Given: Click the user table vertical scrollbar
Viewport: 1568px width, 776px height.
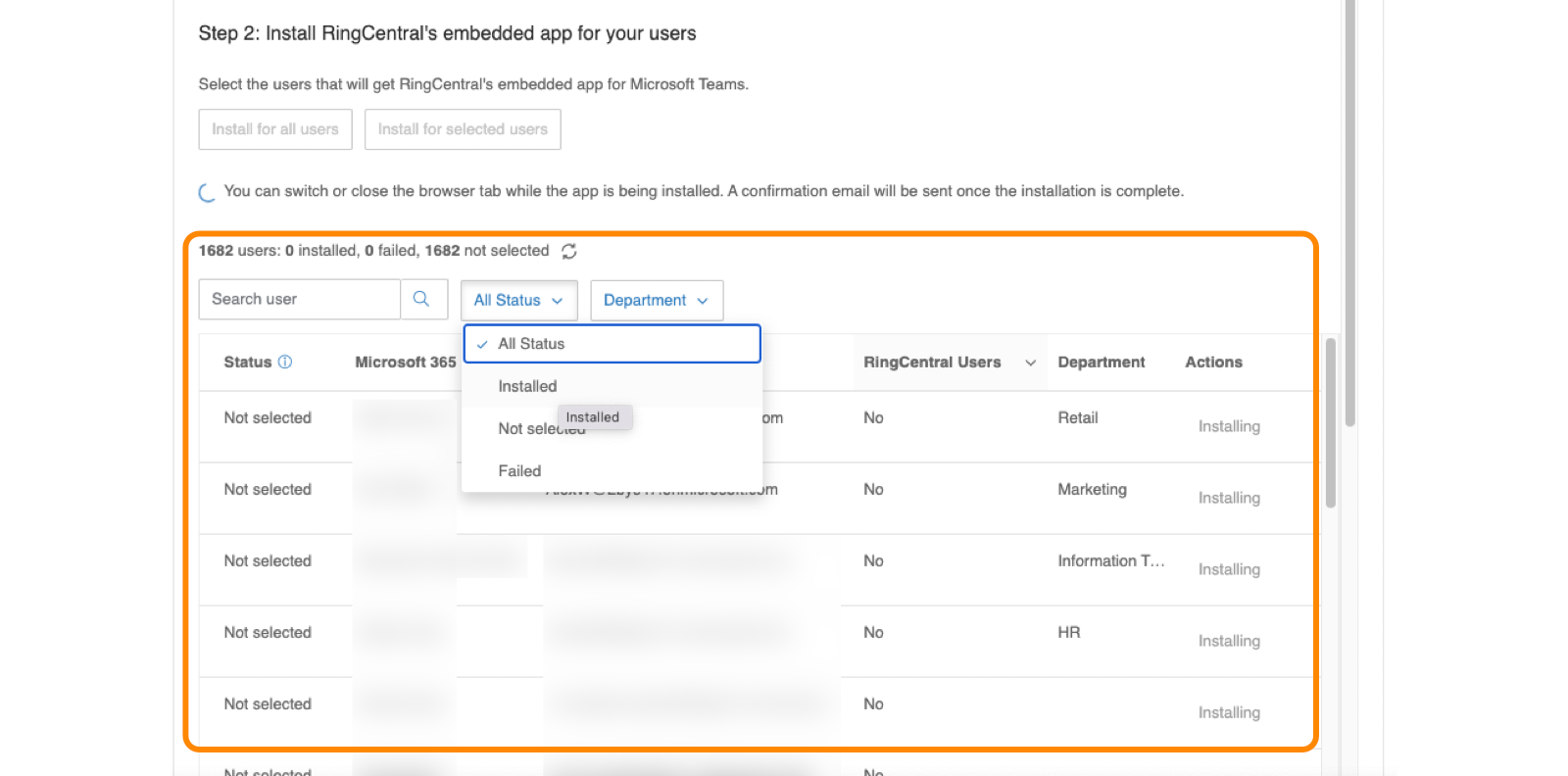Looking at the screenshot, I should coord(1330,423).
